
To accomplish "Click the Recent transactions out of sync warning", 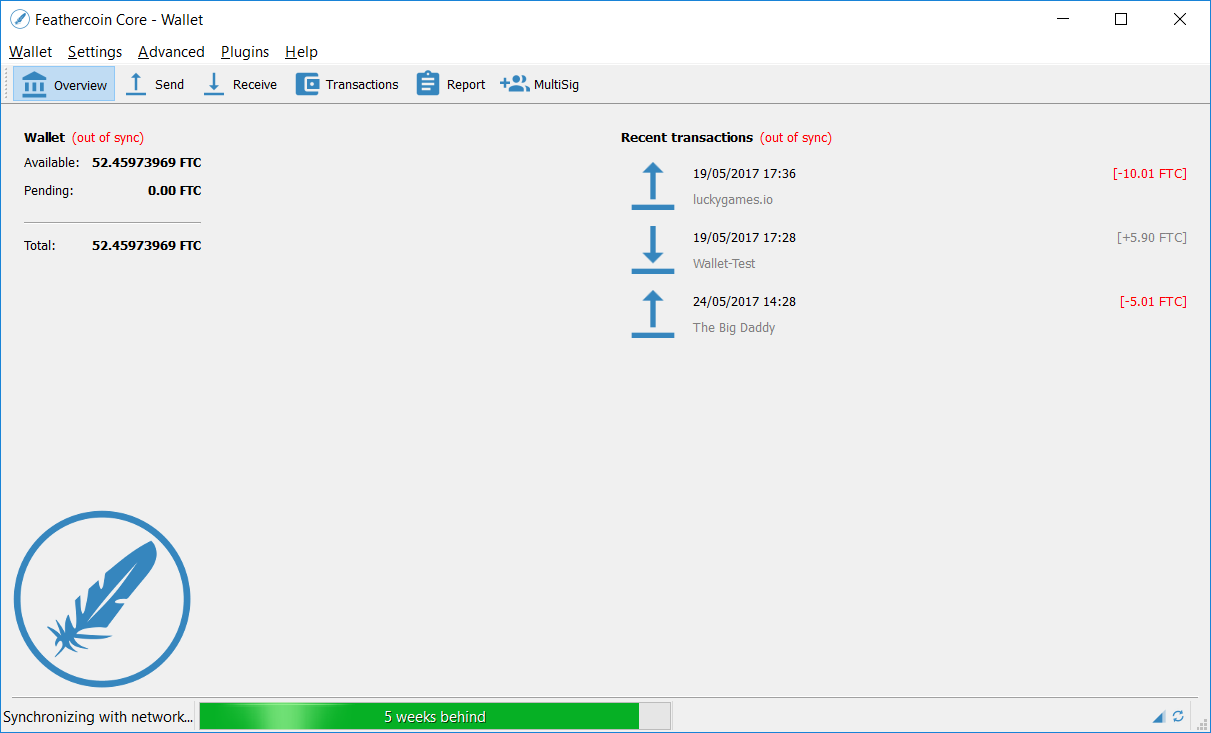I will (796, 138).
